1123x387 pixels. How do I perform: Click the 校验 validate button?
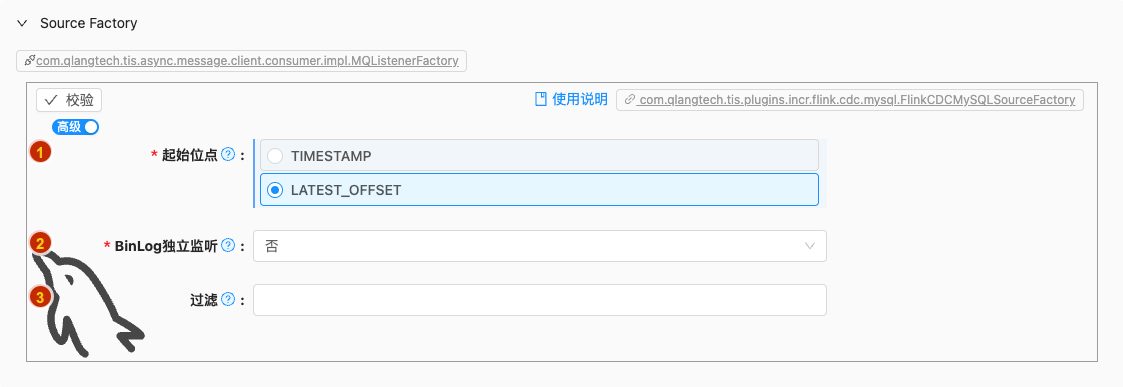pyautogui.click(x=69, y=100)
